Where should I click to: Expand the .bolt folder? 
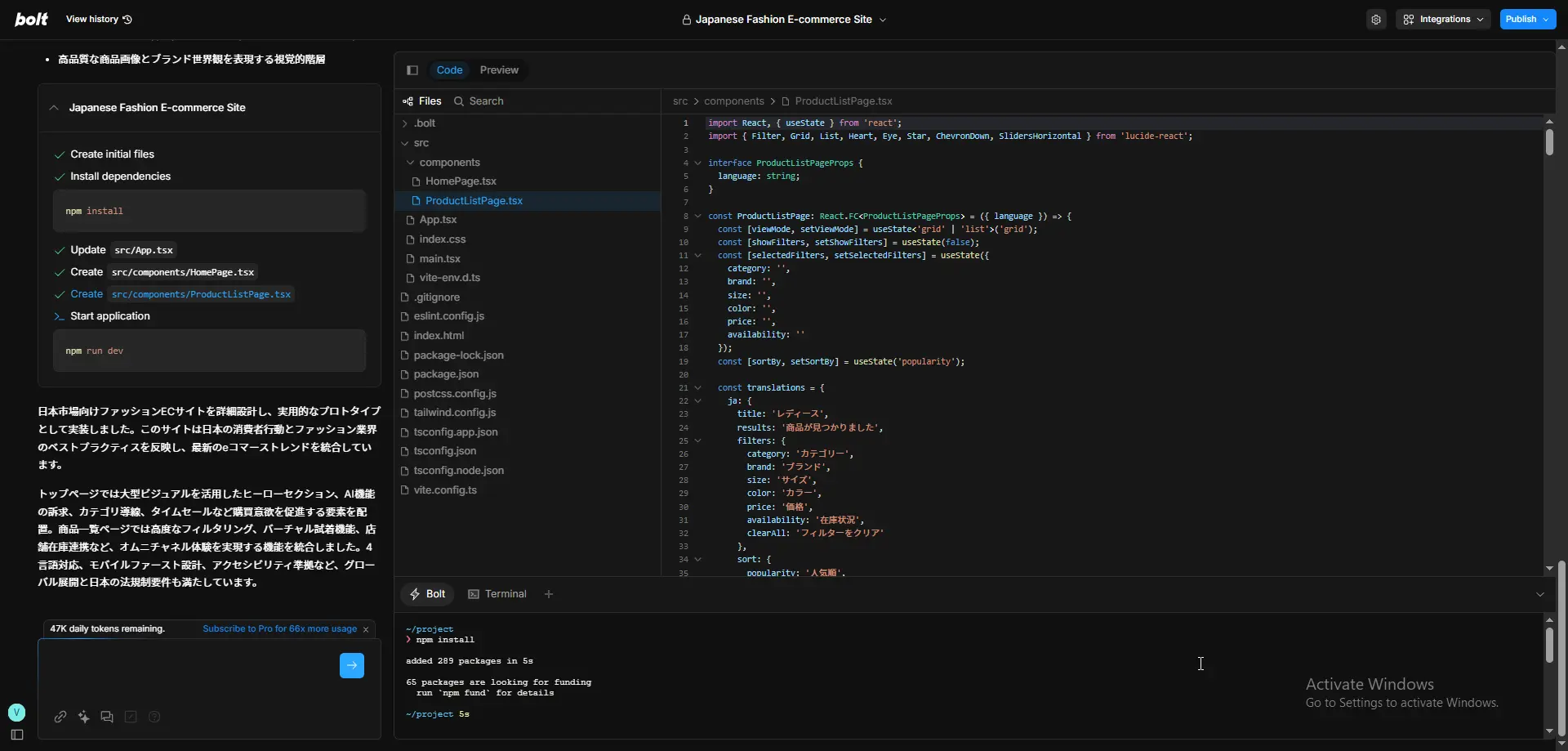[x=425, y=123]
